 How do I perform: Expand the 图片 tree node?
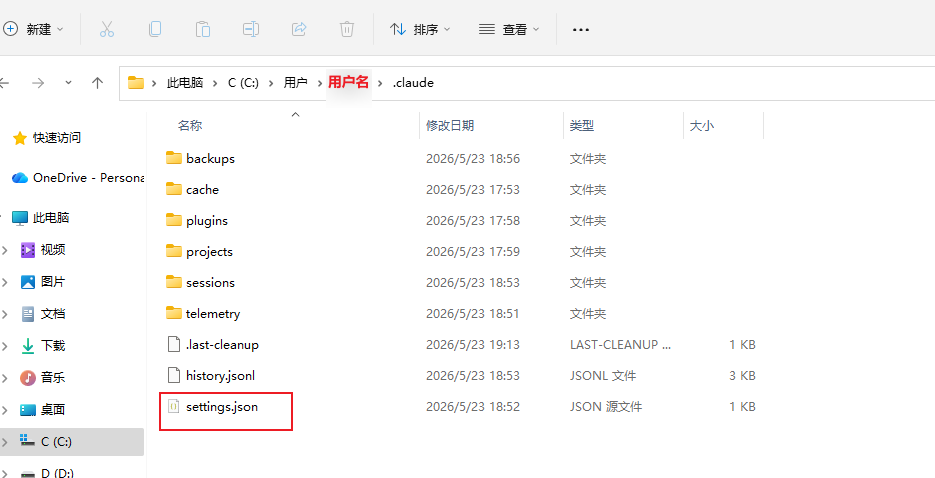pyautogui.click(x=5, y=282)
